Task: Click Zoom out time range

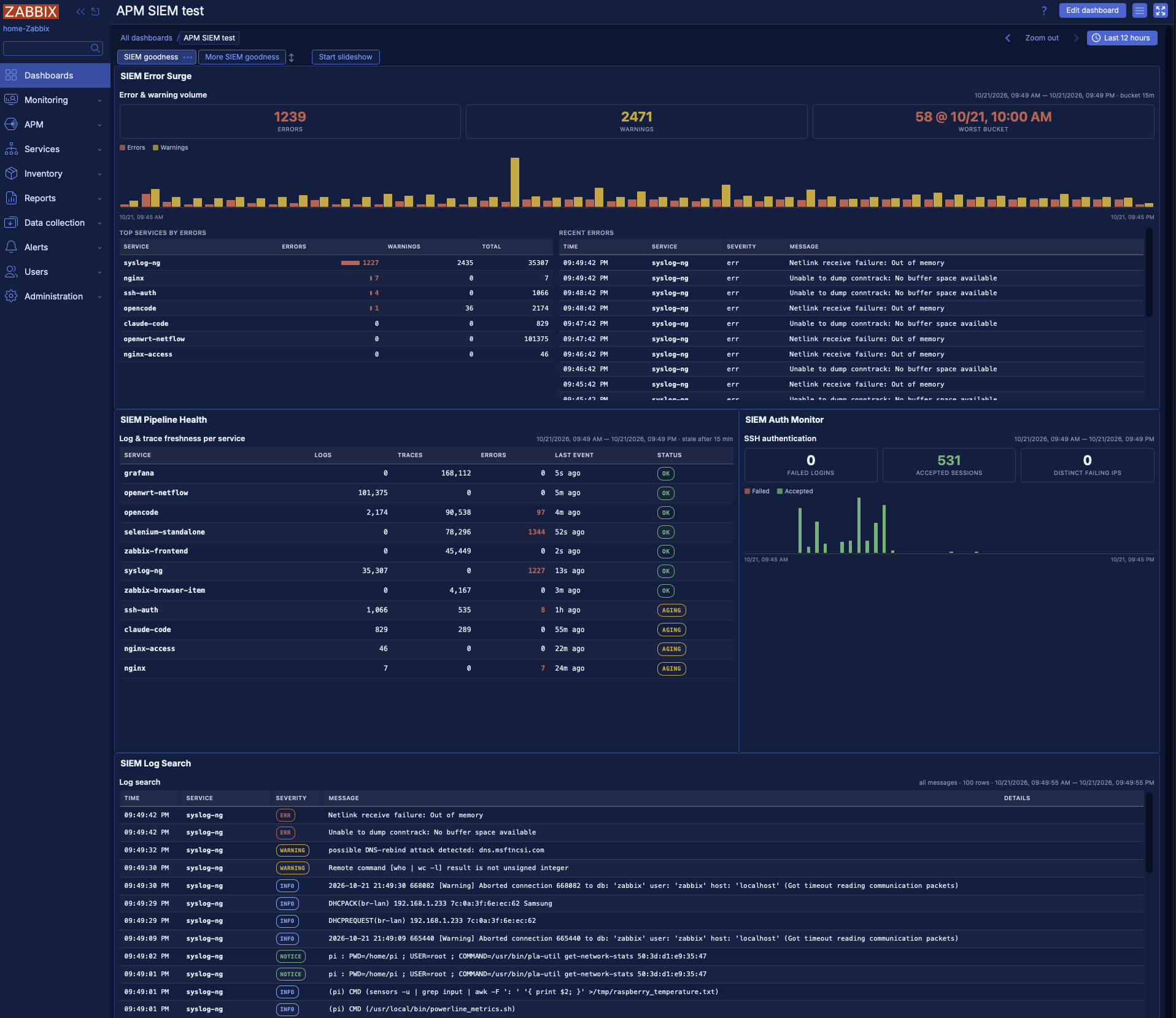Action: (1042, 38)
